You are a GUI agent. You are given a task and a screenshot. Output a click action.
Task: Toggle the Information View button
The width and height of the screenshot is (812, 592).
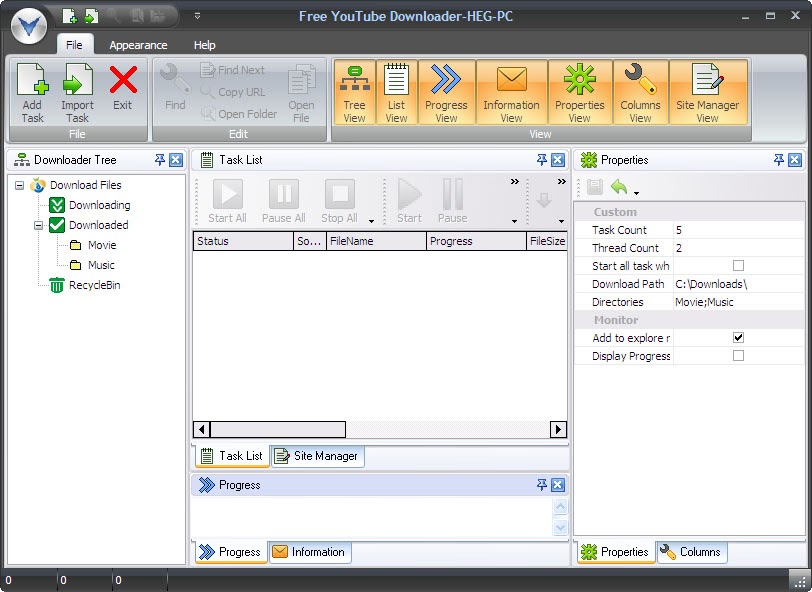pyautogui.click(x=512, y=93)
